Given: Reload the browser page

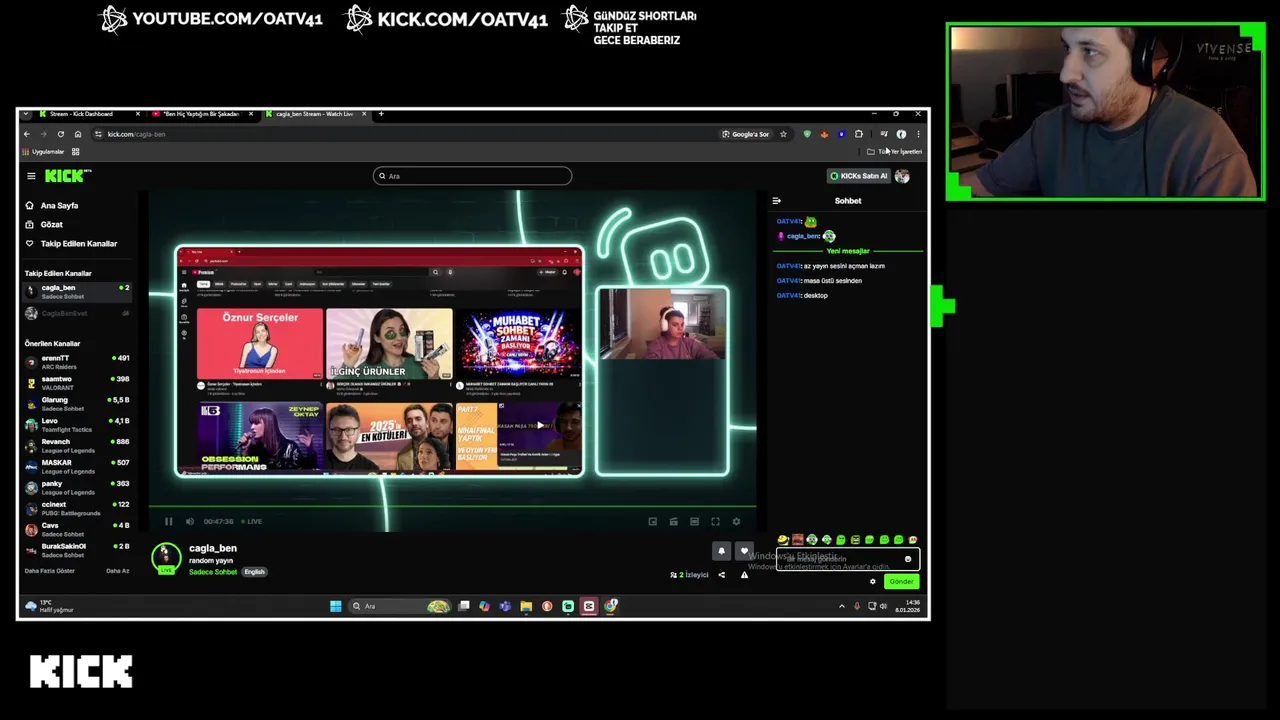Looking at the screenshot, I should click(60, 134).
